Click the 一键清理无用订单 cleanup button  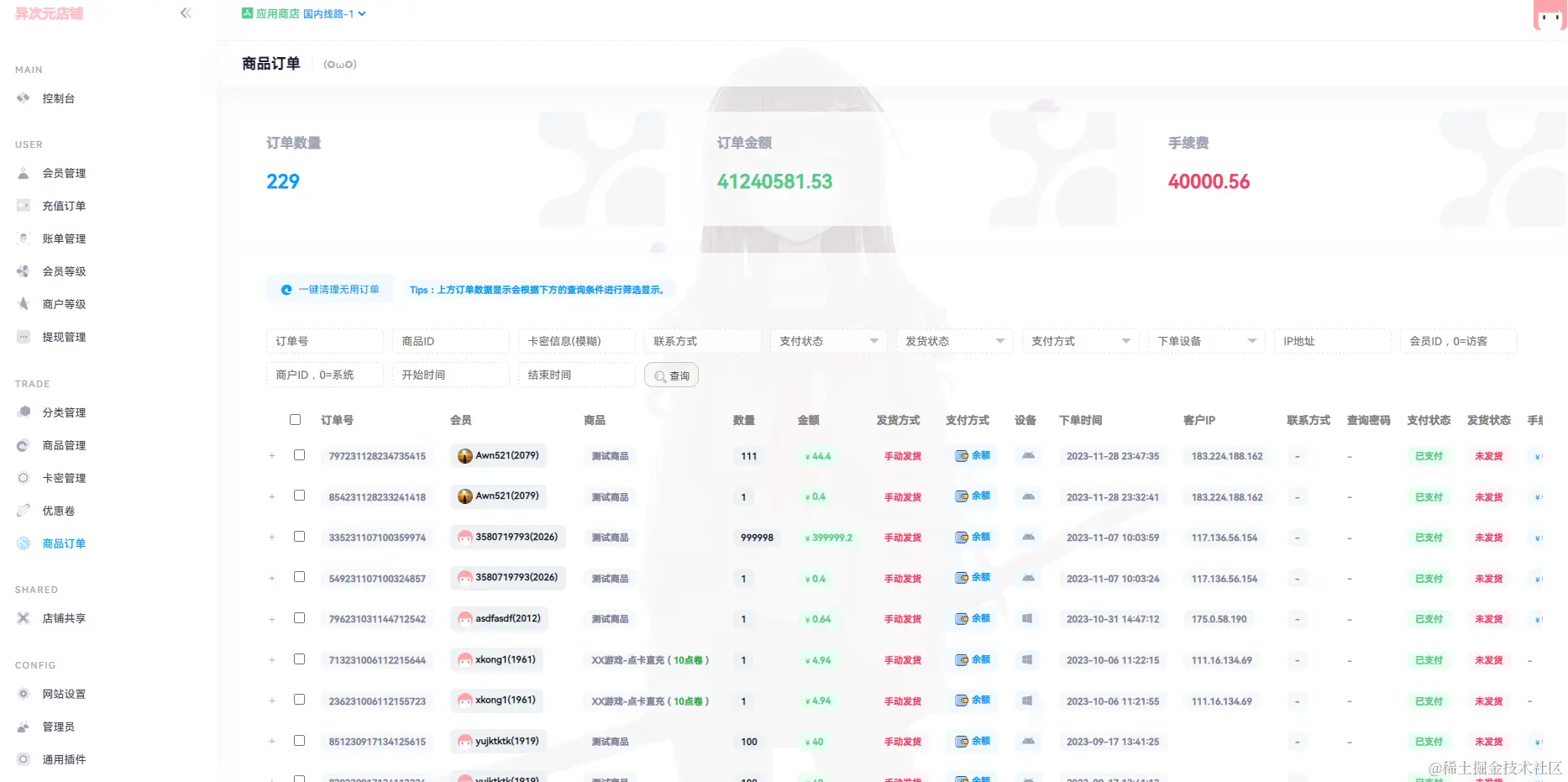coord(330,289)
